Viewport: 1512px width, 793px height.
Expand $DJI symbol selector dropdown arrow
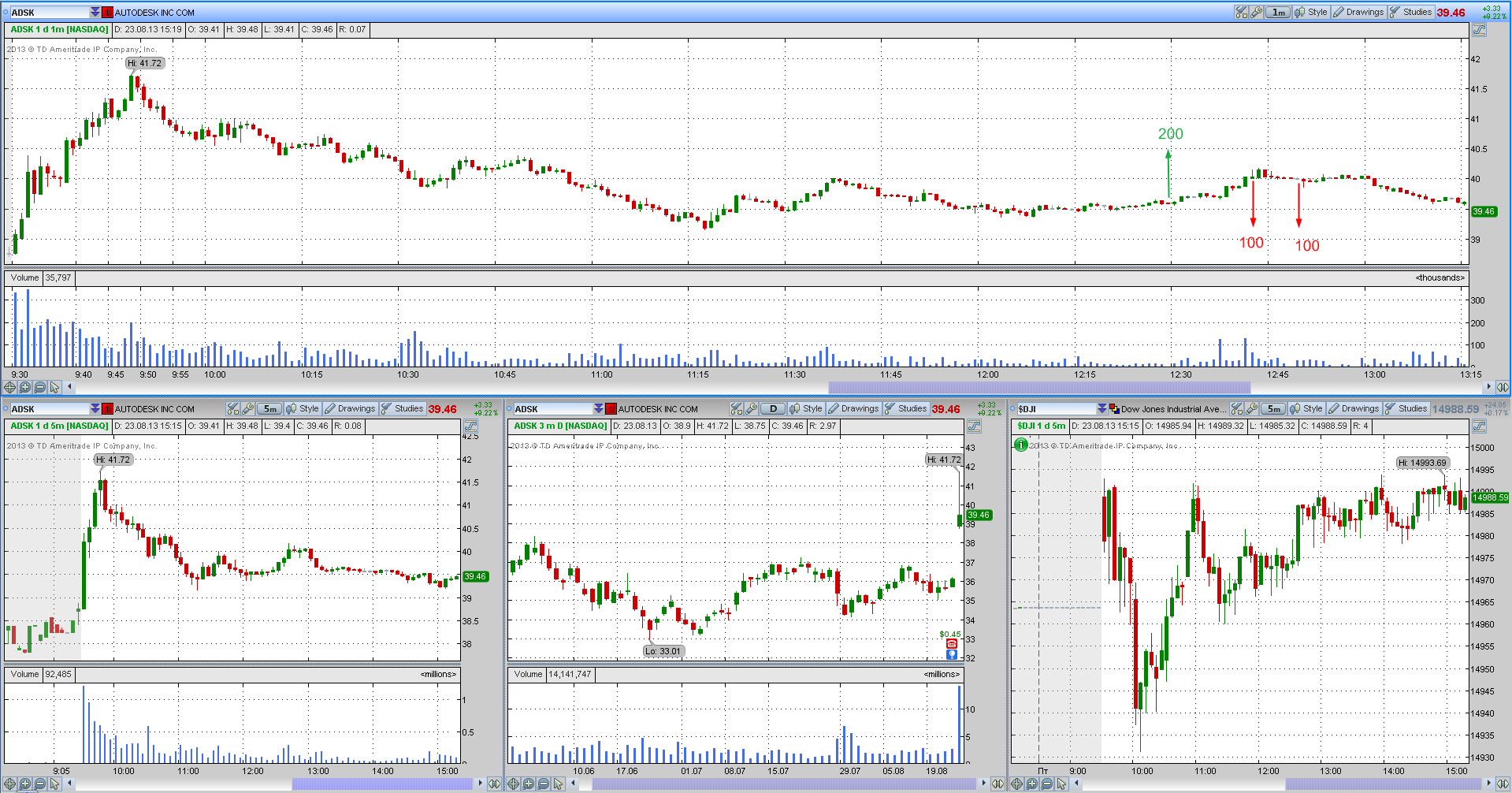tap(1101, 408)
